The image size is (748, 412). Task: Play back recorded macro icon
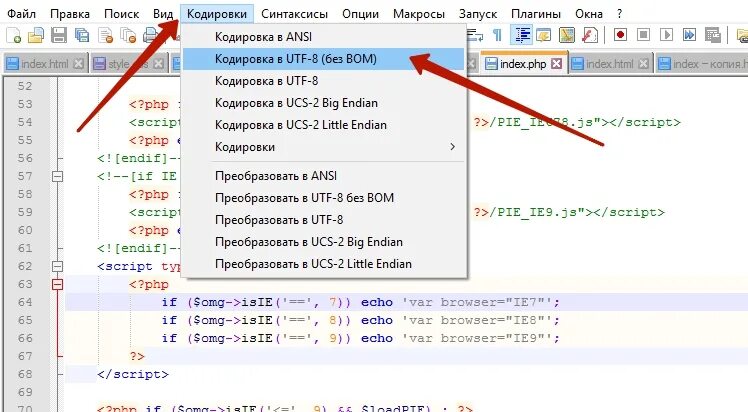666,35
